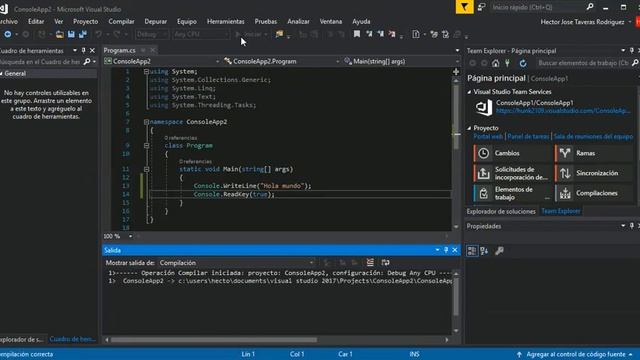
Task: Open the Ayuda menu
Action: point(361,21)
